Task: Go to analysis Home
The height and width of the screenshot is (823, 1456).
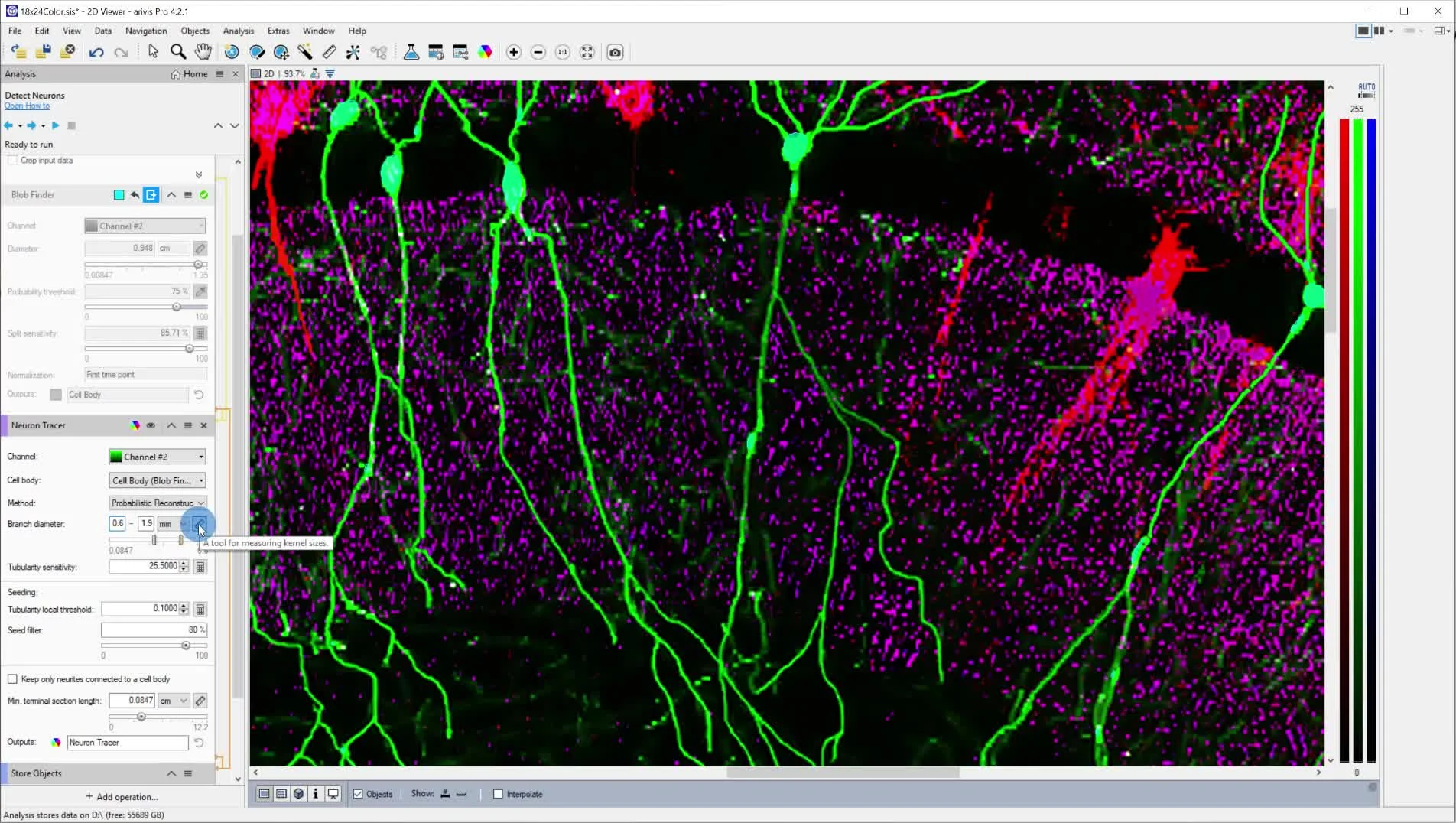Action: (190, 74)
